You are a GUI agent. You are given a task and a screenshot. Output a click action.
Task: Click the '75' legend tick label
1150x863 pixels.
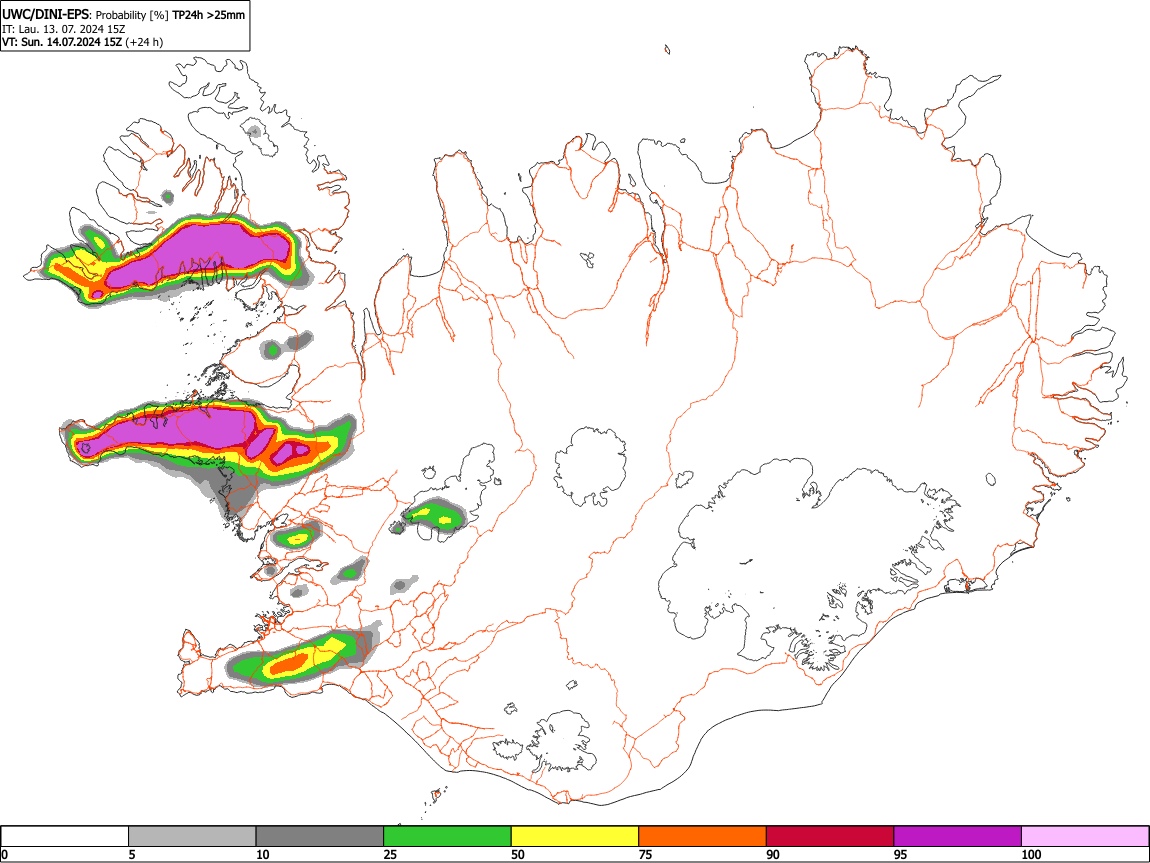pyautogui.click(x=645, y=854)
